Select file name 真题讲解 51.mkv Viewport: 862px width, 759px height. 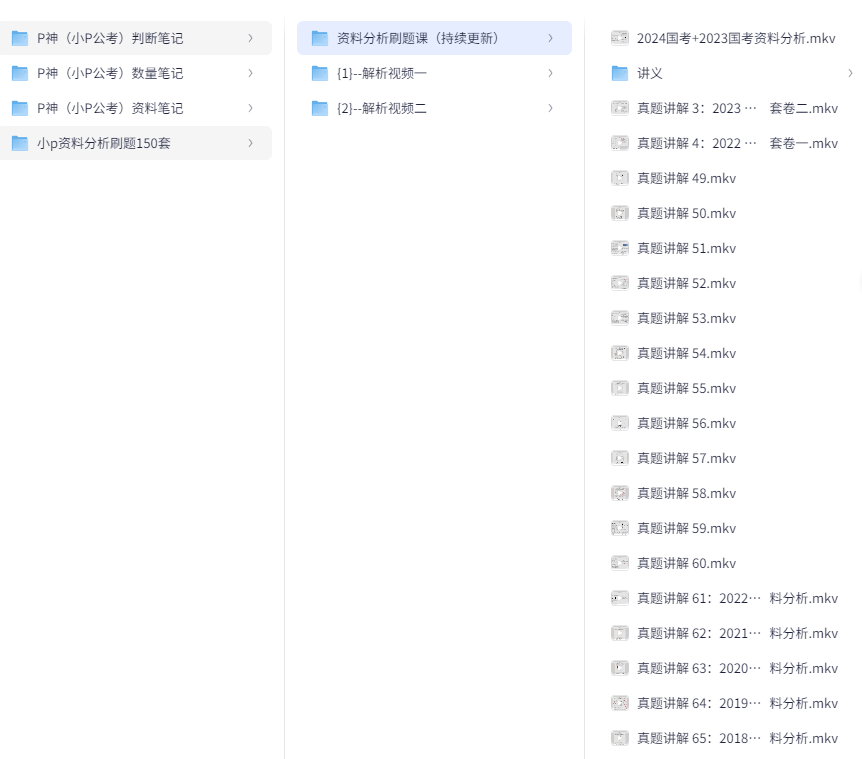pyautogui.click(x=687, y=248)
